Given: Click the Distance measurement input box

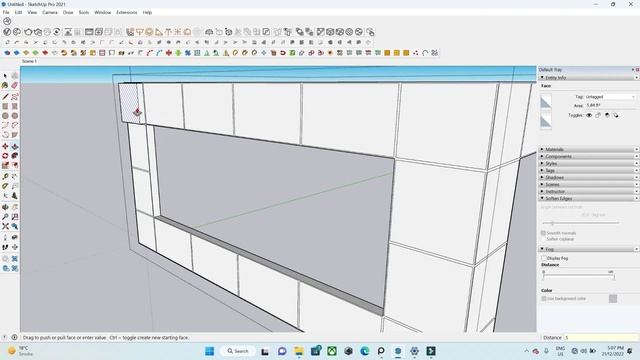Looking at the screenshot, I should pos(601,338).
